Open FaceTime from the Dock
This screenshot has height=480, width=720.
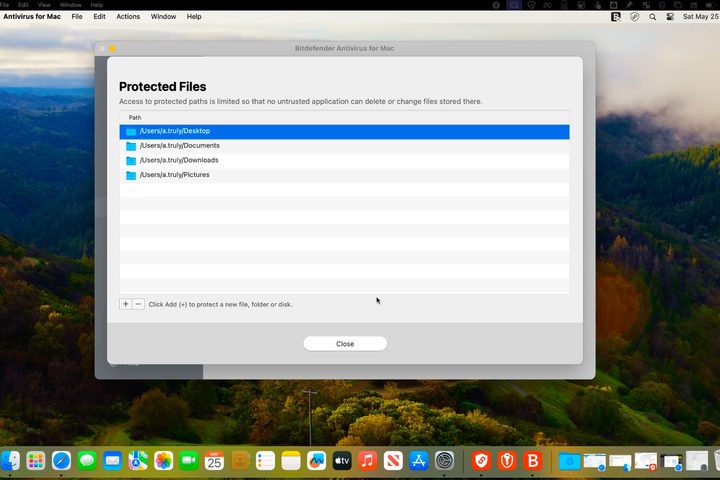click(189, 461)
